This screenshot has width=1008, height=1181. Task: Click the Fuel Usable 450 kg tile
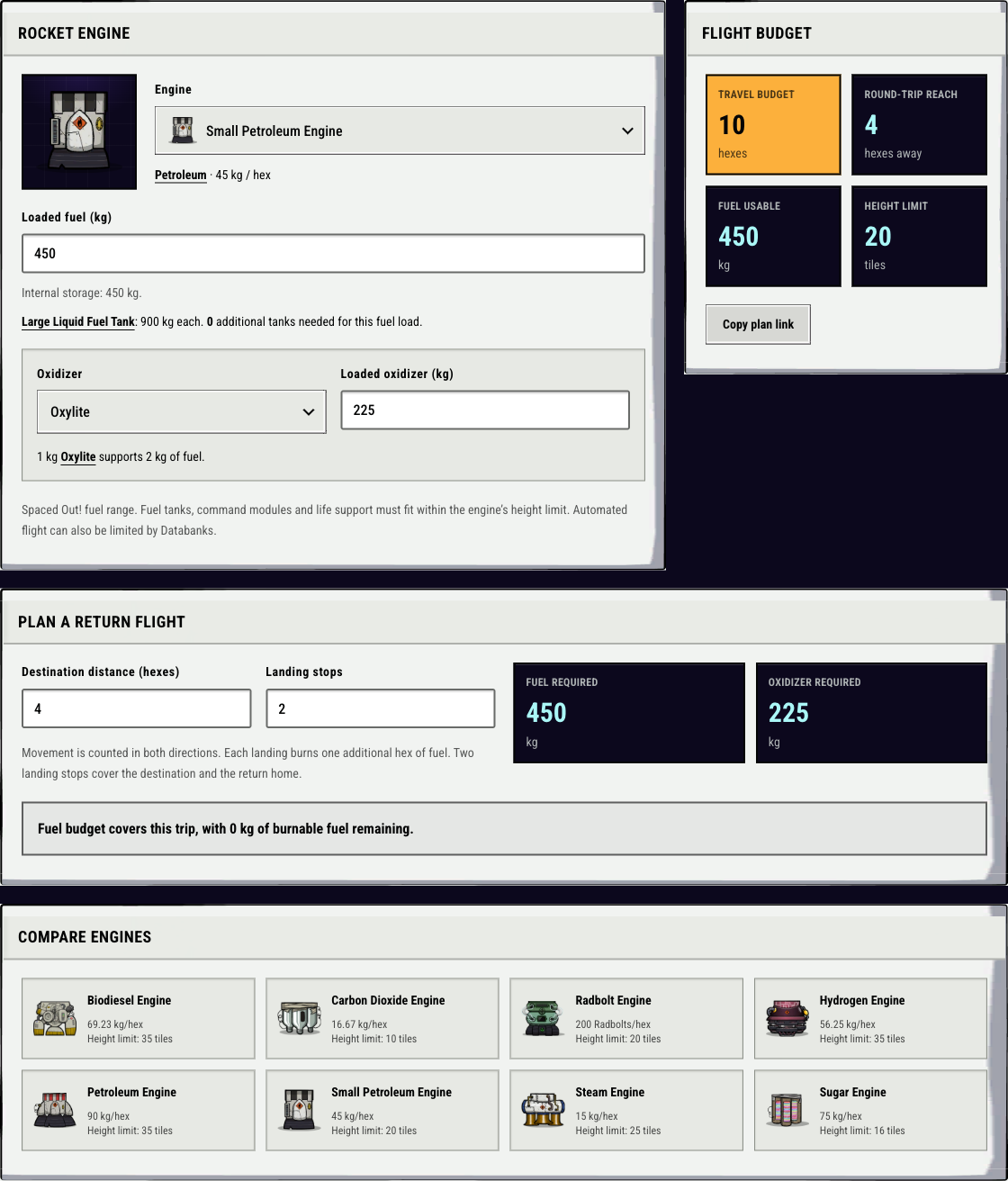(773, 236)
